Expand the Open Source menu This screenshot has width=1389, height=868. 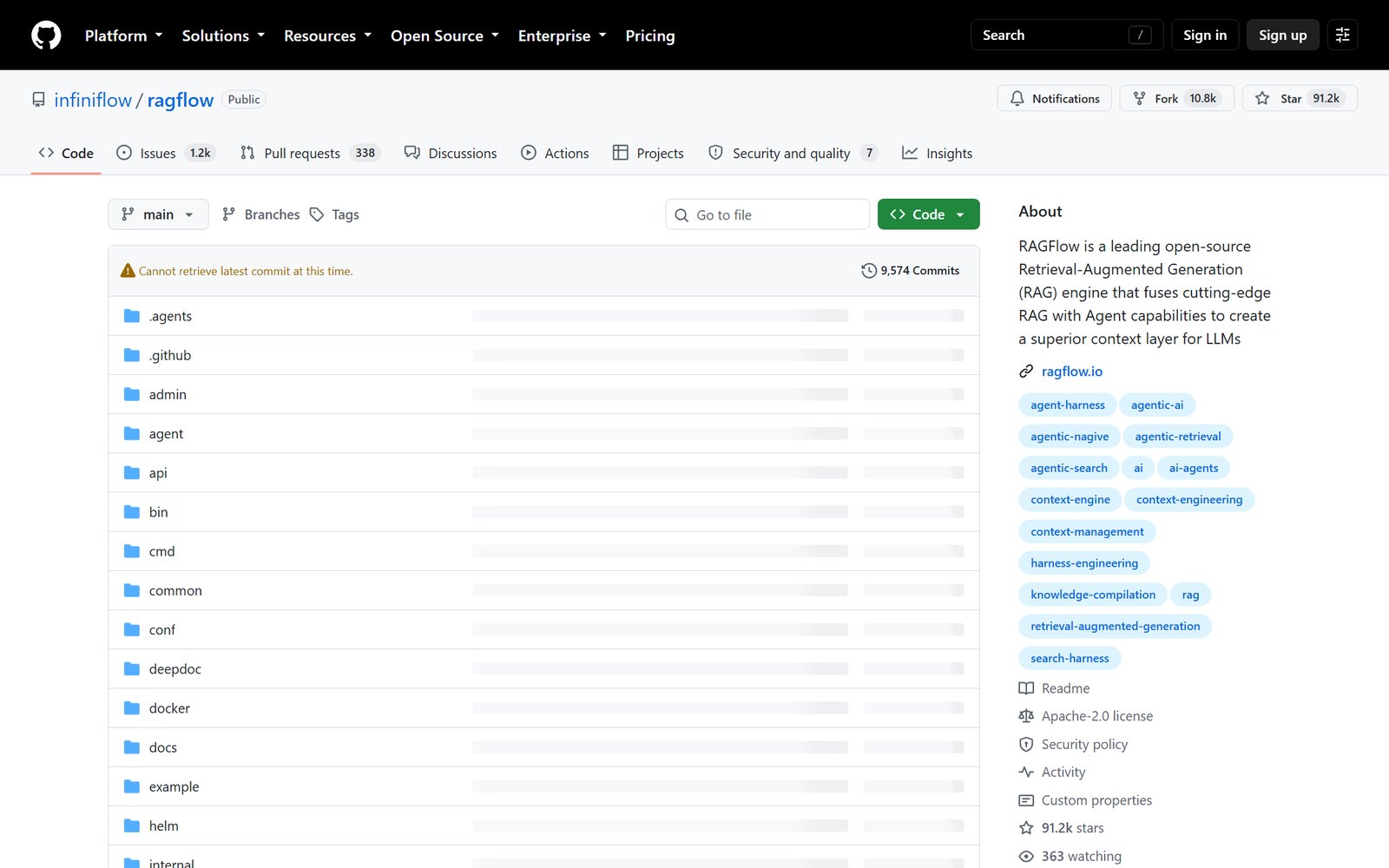pos(444,36)
